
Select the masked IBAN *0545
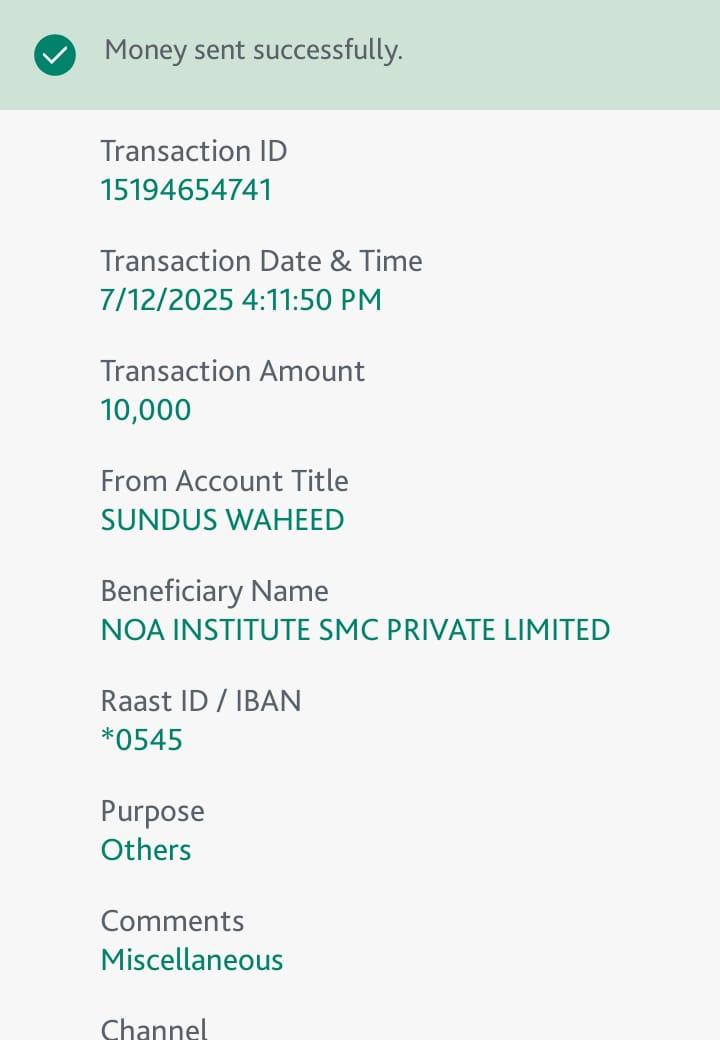tap(142, 740)
